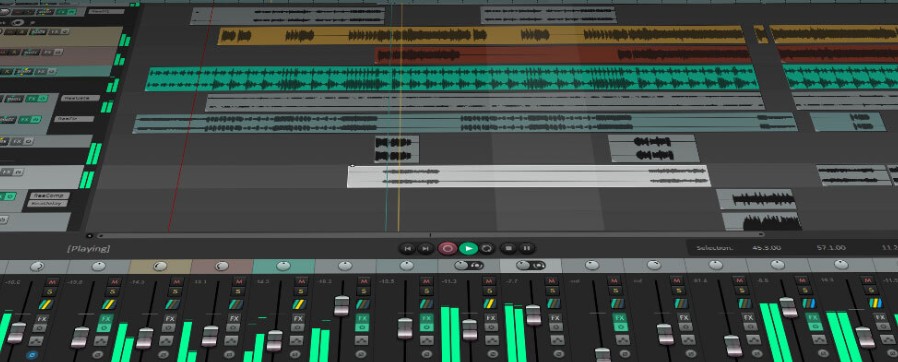Open the ReaFir plugin slot
898x362 pixels.
pyautogui.click(x=73, y=119)
